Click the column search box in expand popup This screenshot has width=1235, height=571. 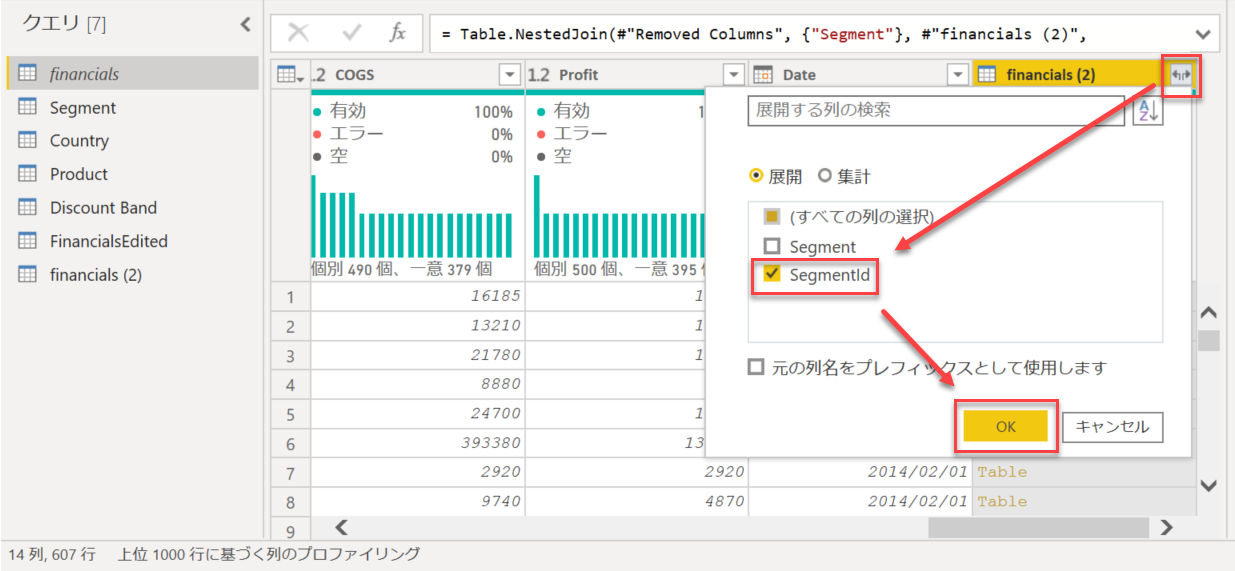pyautogui.click(x=935, y=110)
